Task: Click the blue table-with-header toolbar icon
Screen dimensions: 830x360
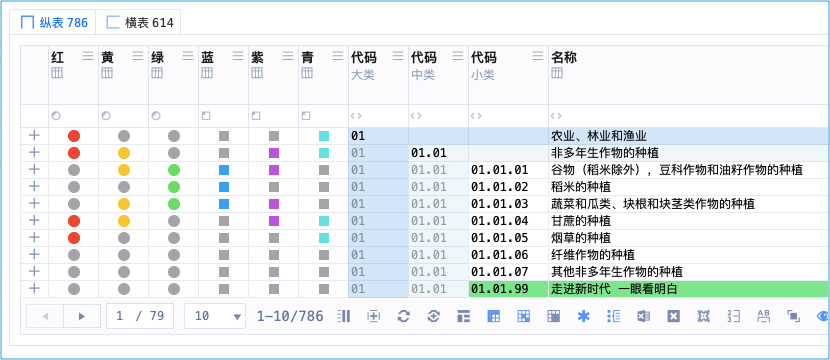Action: (493, 316)
